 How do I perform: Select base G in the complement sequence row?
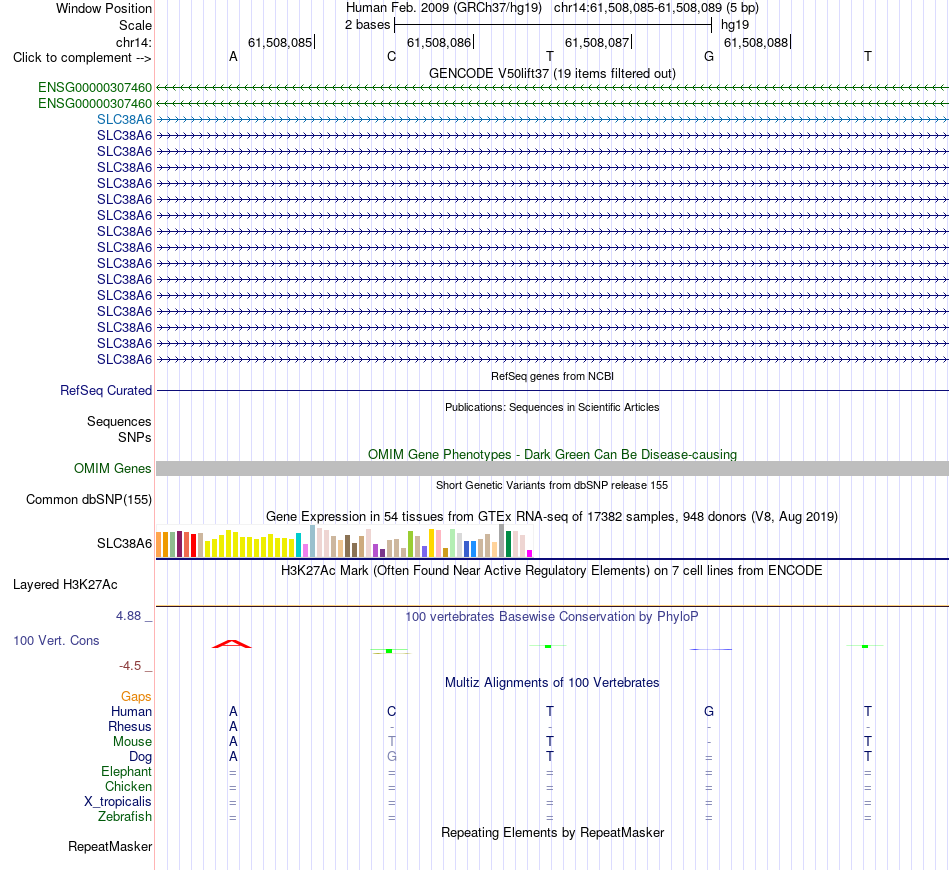click(x=709, y=56)
